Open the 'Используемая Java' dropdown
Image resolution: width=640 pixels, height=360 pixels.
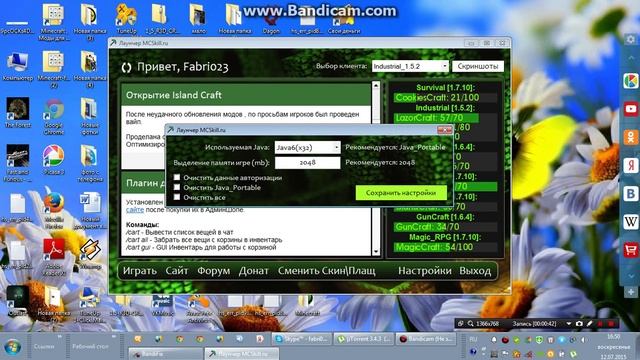pos(307,147)
